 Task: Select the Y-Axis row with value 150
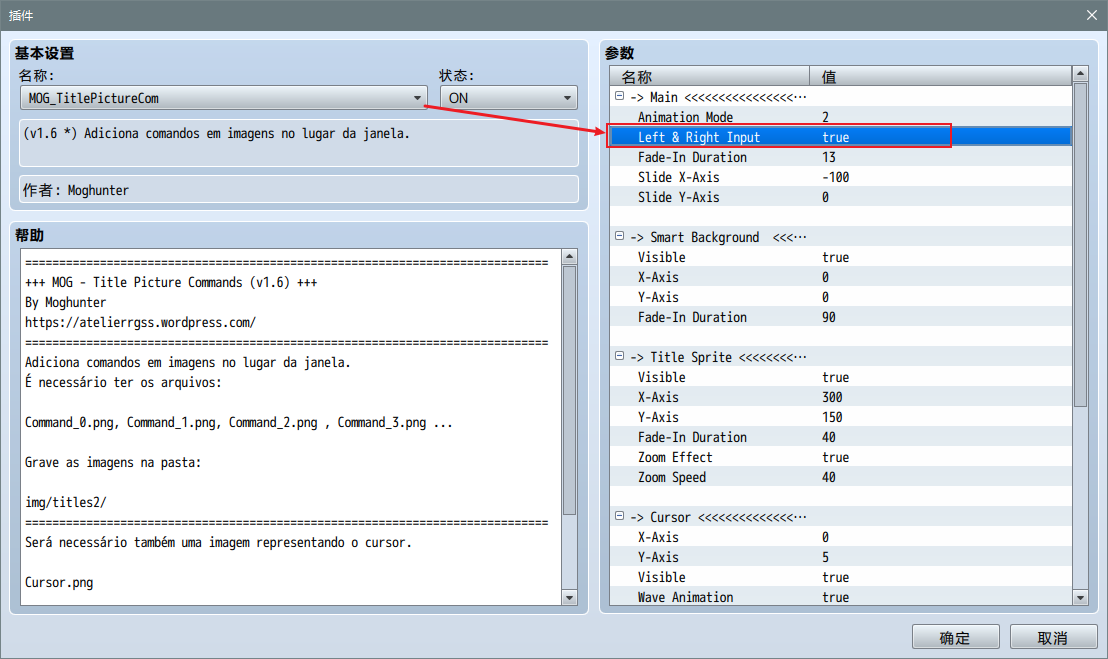point(841,417)
